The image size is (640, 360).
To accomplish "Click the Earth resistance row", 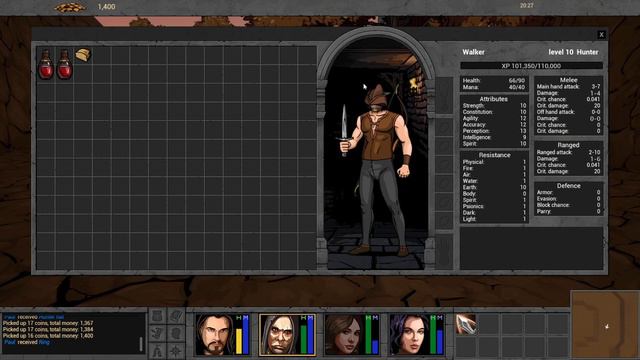I will click(x=494, y=187).
